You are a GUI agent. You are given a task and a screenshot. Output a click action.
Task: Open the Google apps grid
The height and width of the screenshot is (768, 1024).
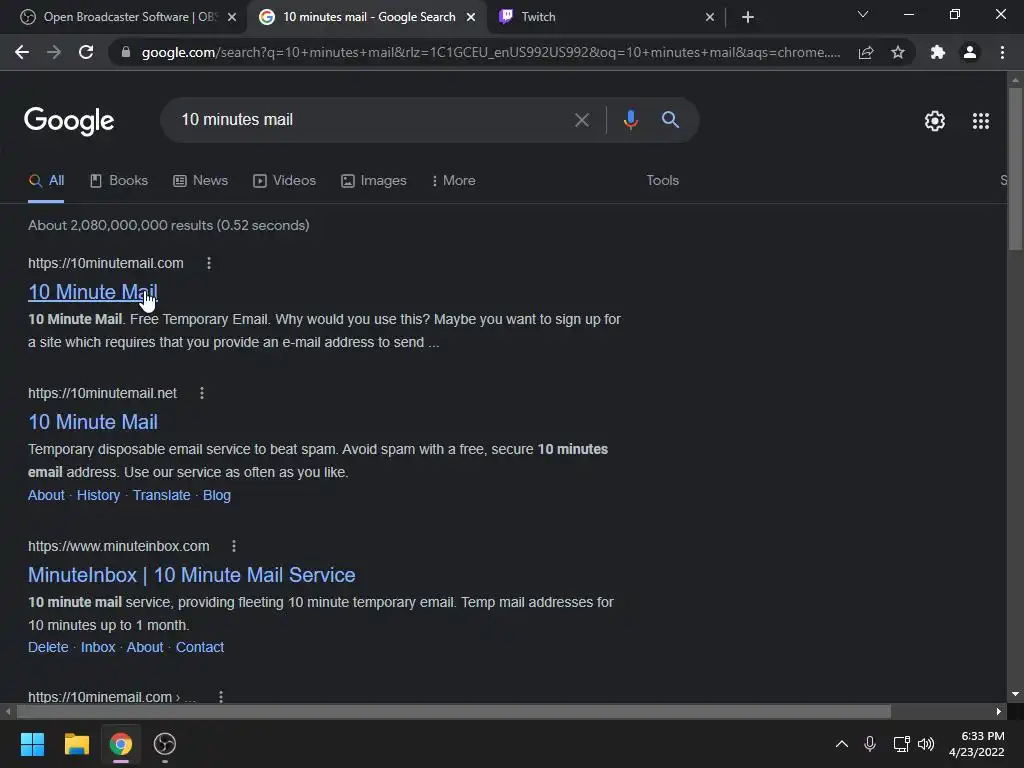(x=981, y=121)
